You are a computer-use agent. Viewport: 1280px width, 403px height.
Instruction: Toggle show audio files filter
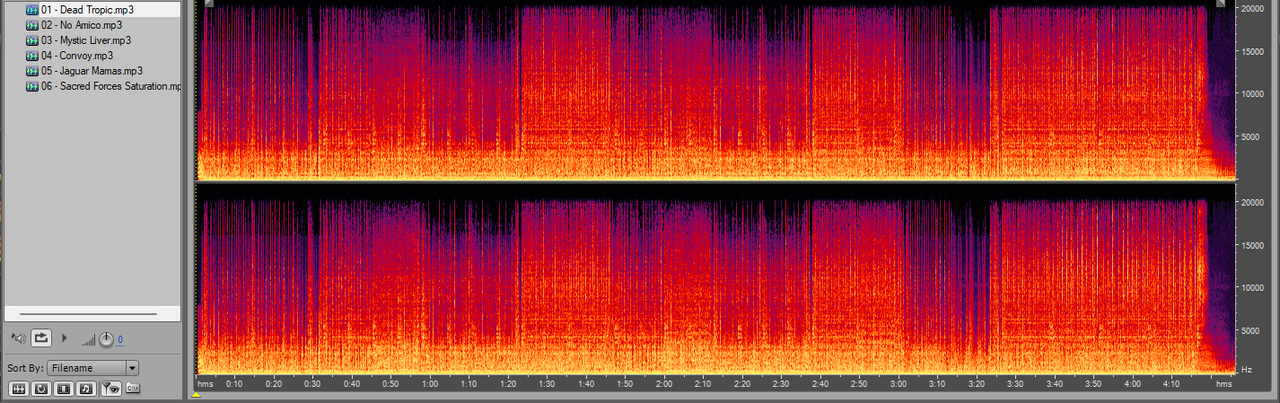[17, 388]
